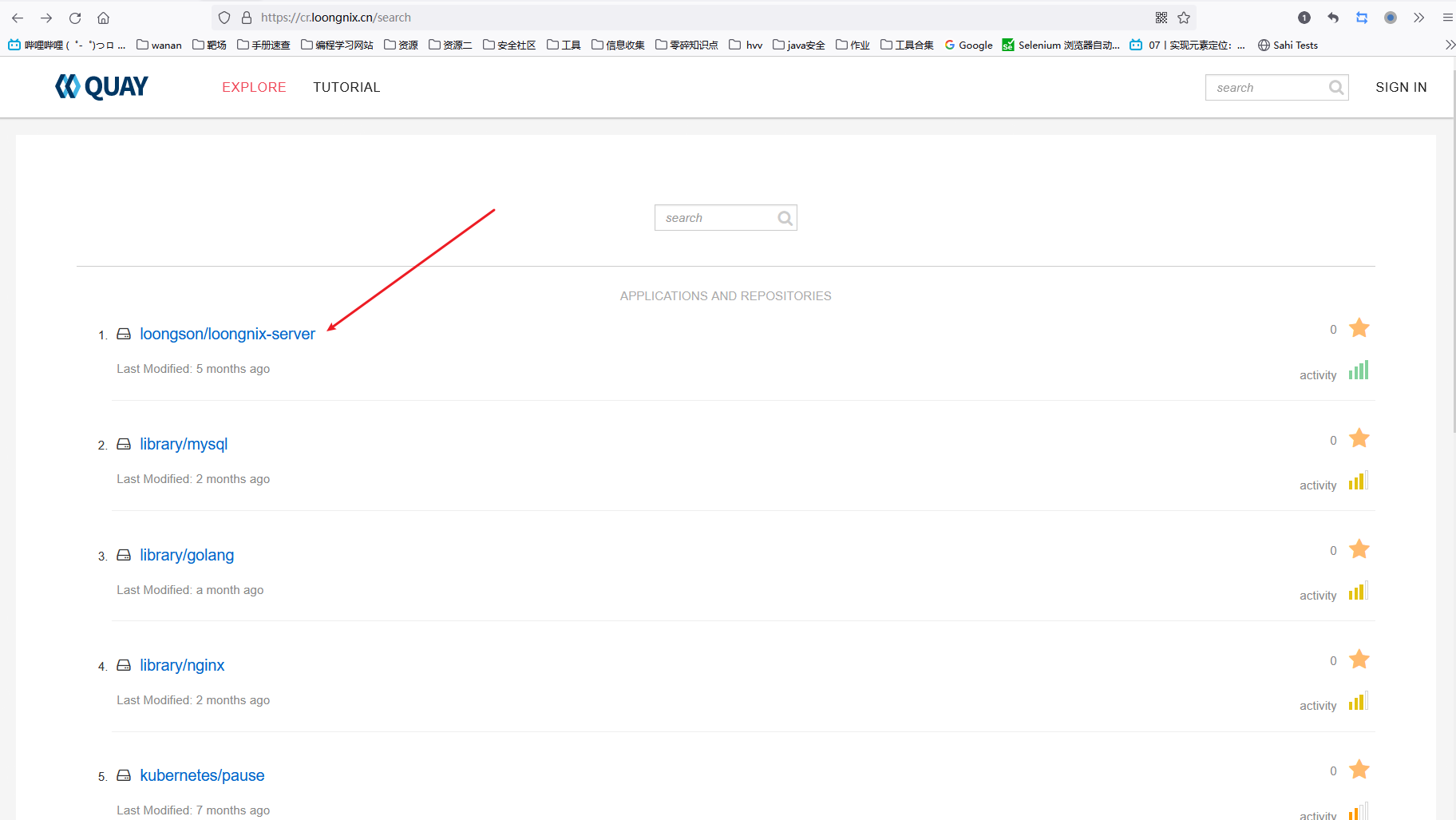Open the library/nginx repository link
The width and height of the screenshot is (1456, 820).
pos(182,665)
